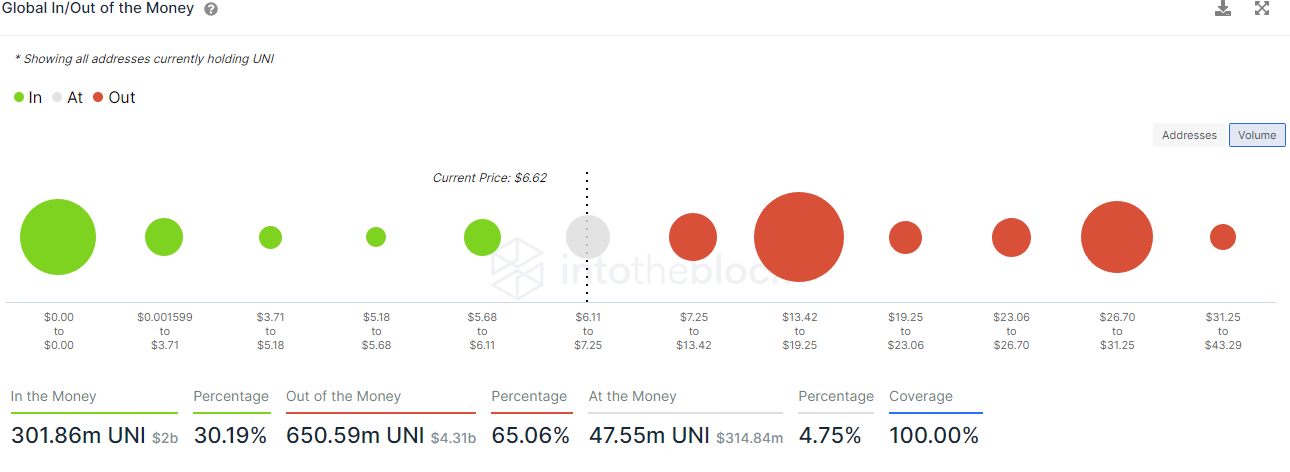Toggle the gray At legend item
The image size is (1290, 472).
[68, 98]
